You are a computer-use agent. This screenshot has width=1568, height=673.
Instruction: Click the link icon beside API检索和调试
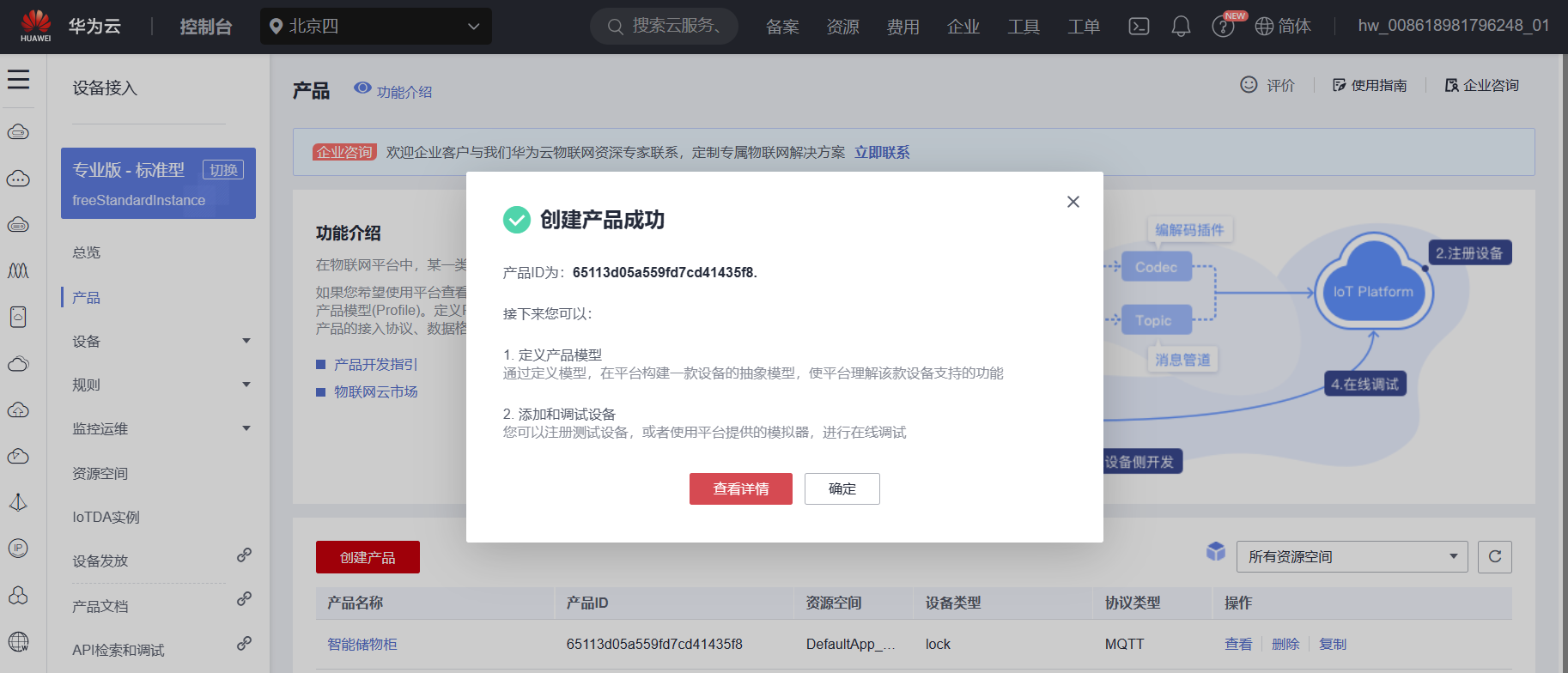tap(244, 643)
